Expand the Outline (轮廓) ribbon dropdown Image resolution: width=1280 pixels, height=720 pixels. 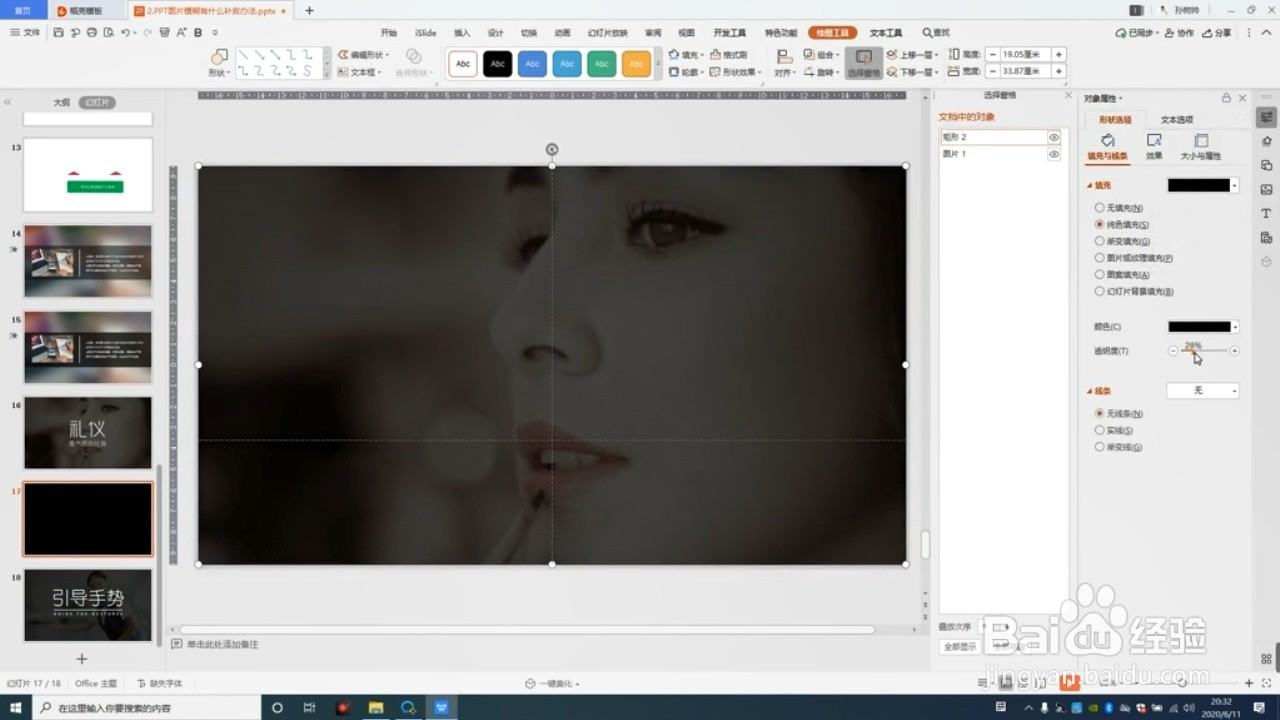(x=703, y=72)
